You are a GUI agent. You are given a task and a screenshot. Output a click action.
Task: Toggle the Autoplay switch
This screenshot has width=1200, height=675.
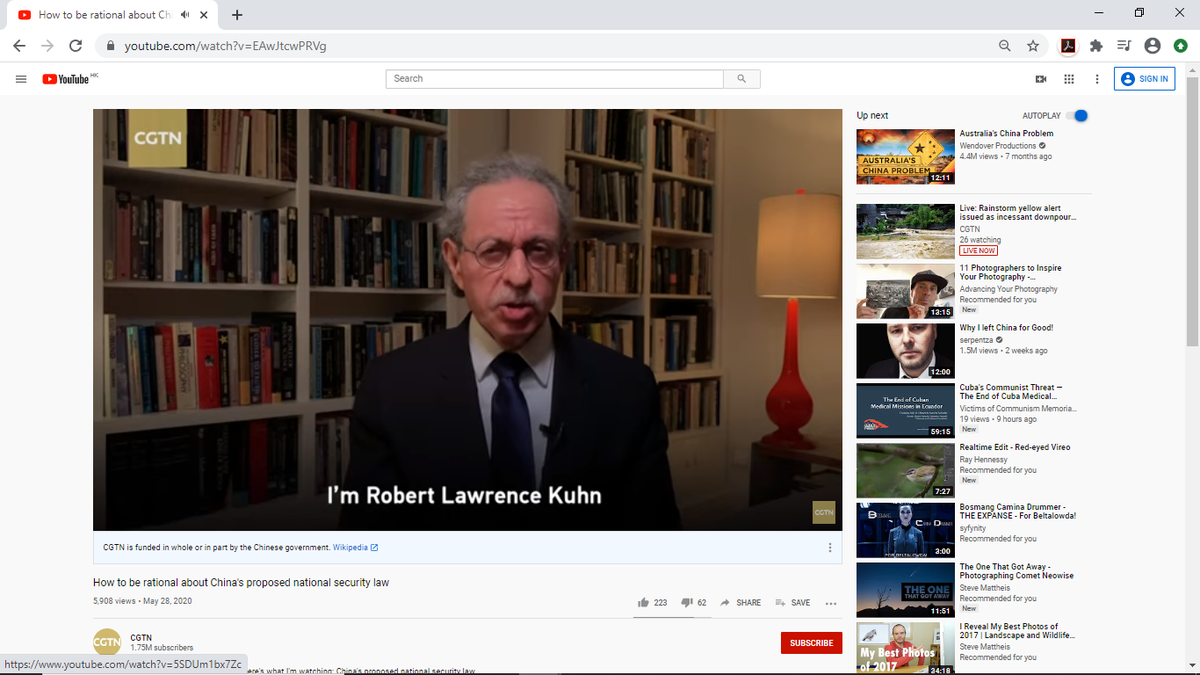[x=1077, y=116]
